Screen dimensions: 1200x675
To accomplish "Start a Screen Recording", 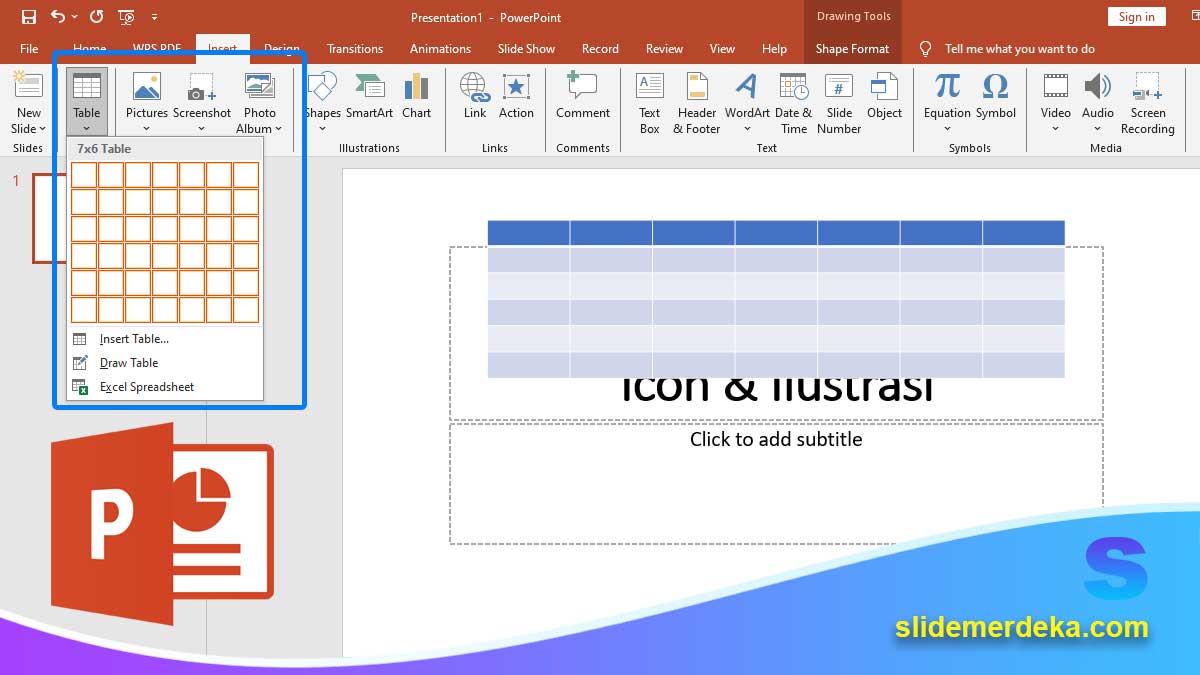I will 1148,103.
